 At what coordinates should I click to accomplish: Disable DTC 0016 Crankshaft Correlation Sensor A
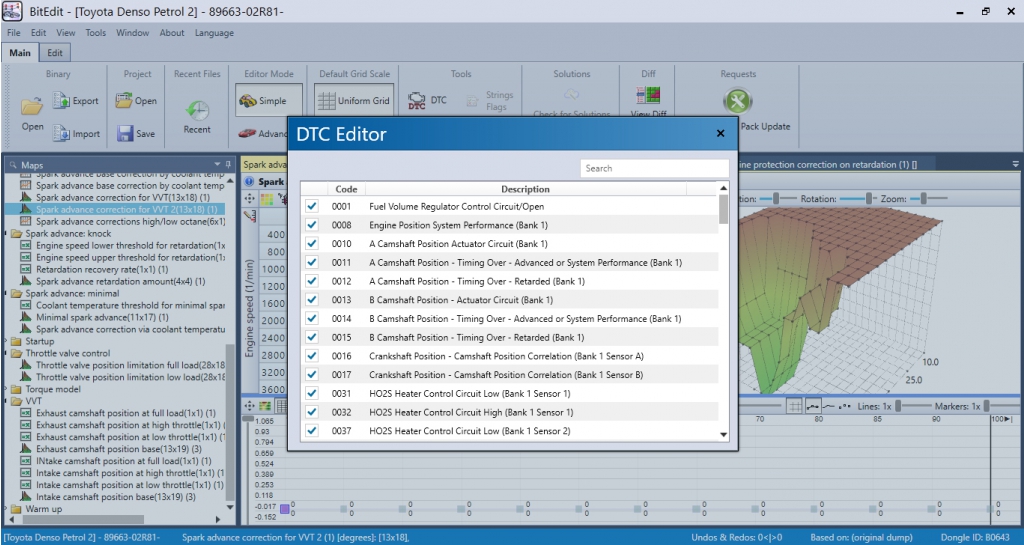[x=312, y=356]
